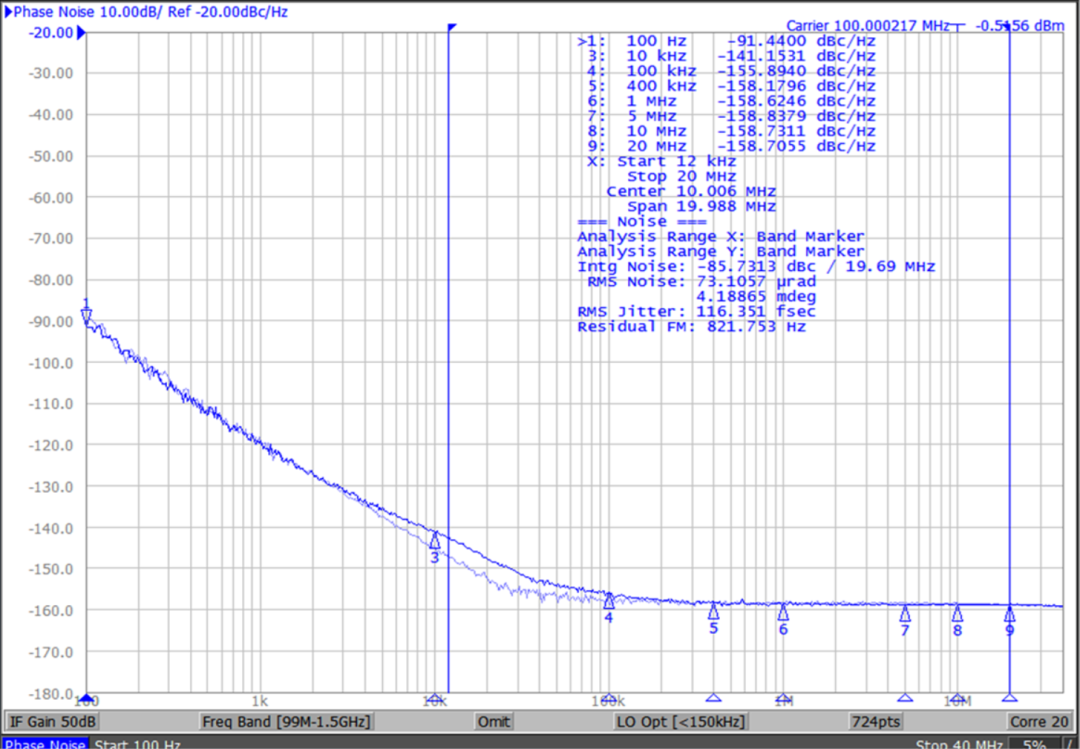Click the band marker start flag at top
The height and width of the screenshot is (749, 1080).
point(452,27)
